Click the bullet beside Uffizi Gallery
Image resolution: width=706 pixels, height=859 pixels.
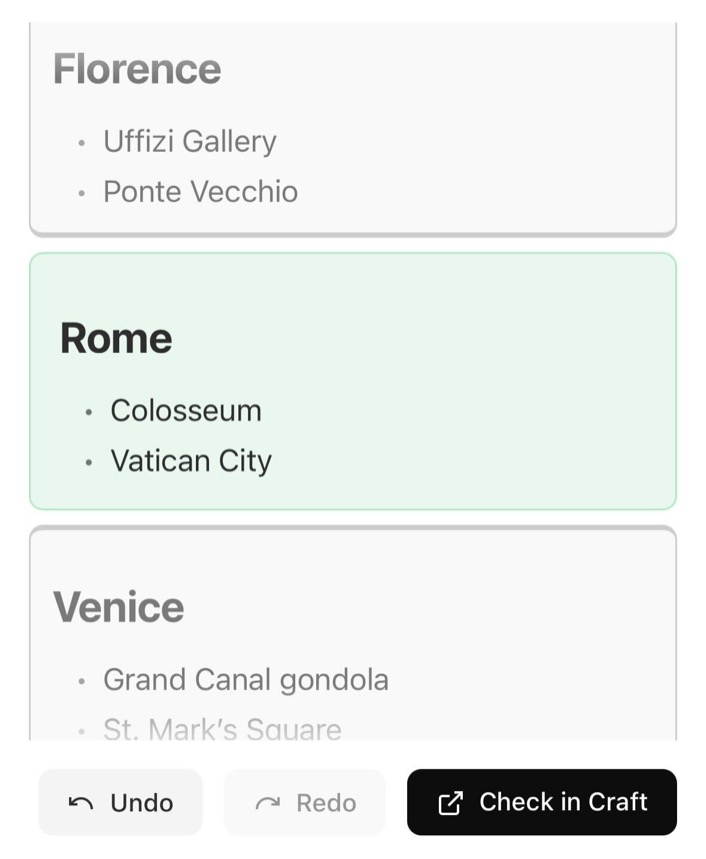tap(82, 143)
